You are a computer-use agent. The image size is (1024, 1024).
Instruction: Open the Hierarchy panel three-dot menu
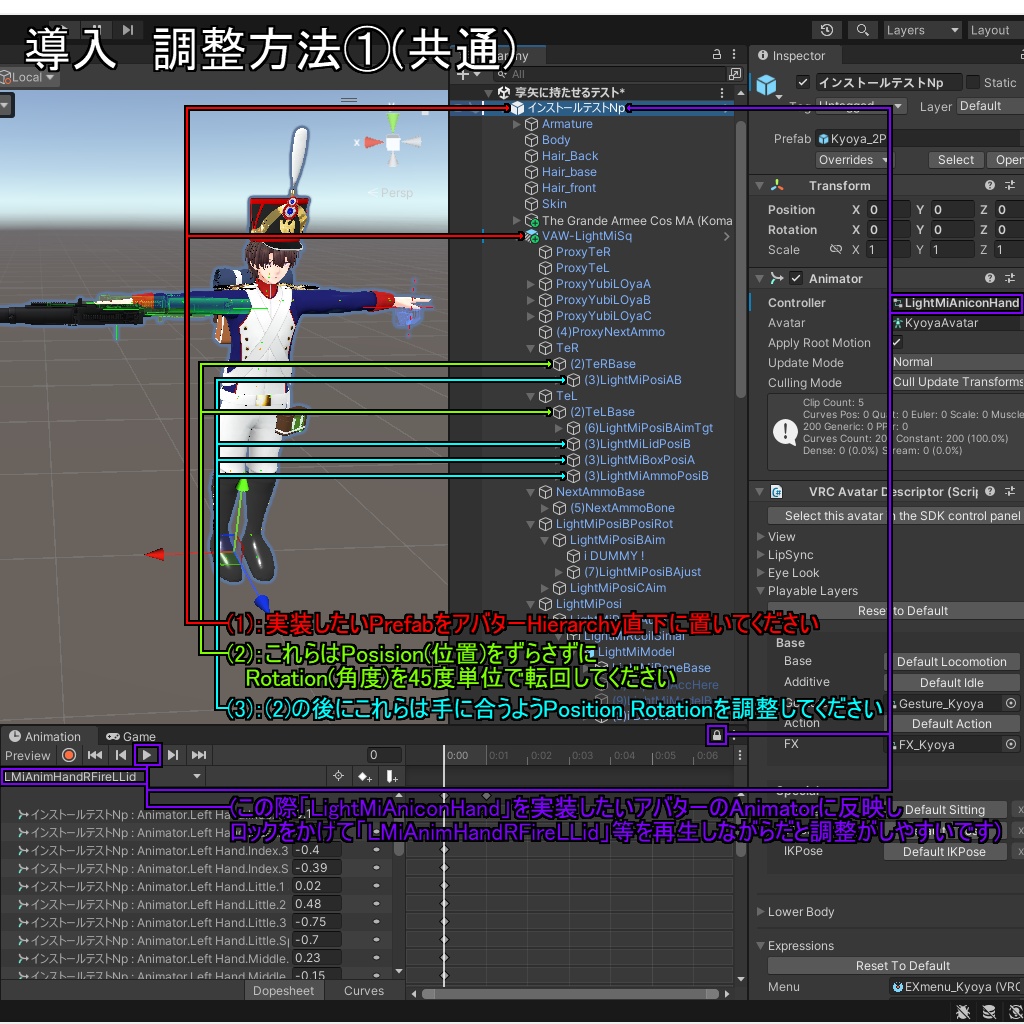734,55
